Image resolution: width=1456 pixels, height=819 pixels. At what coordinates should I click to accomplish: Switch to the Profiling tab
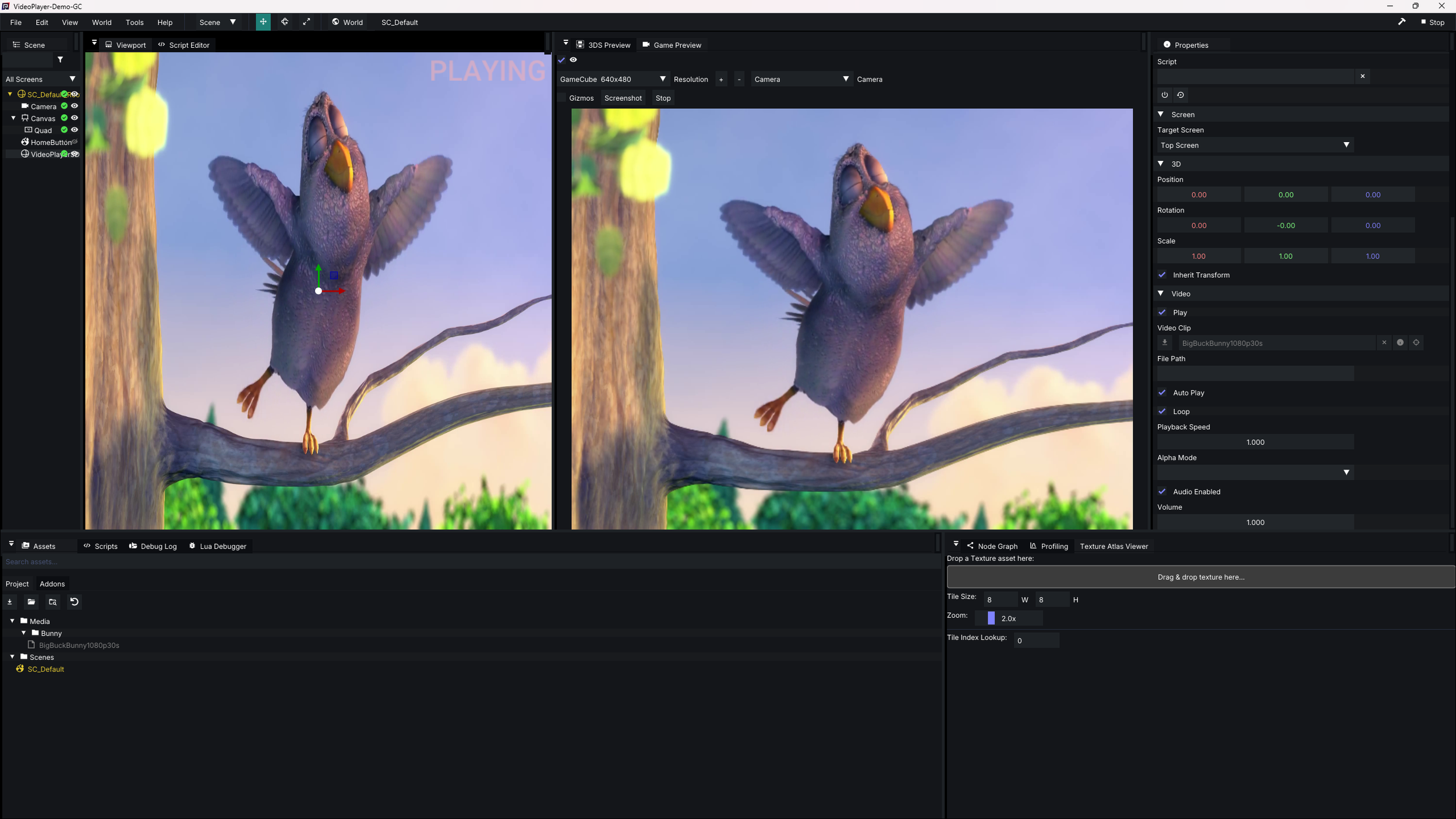tap(1049, 546)
